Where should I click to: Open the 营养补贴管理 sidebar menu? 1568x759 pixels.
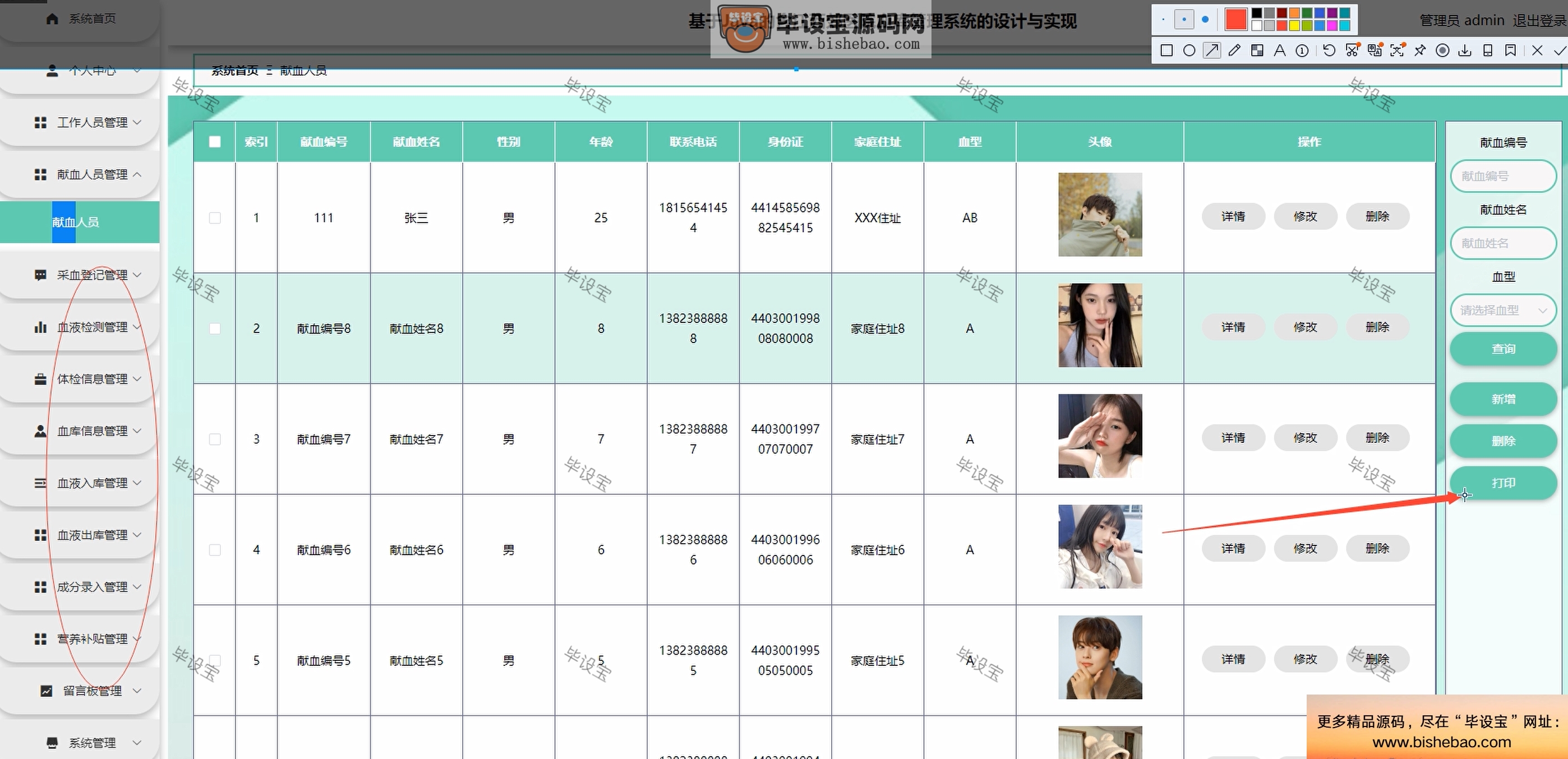click(80, 639)
